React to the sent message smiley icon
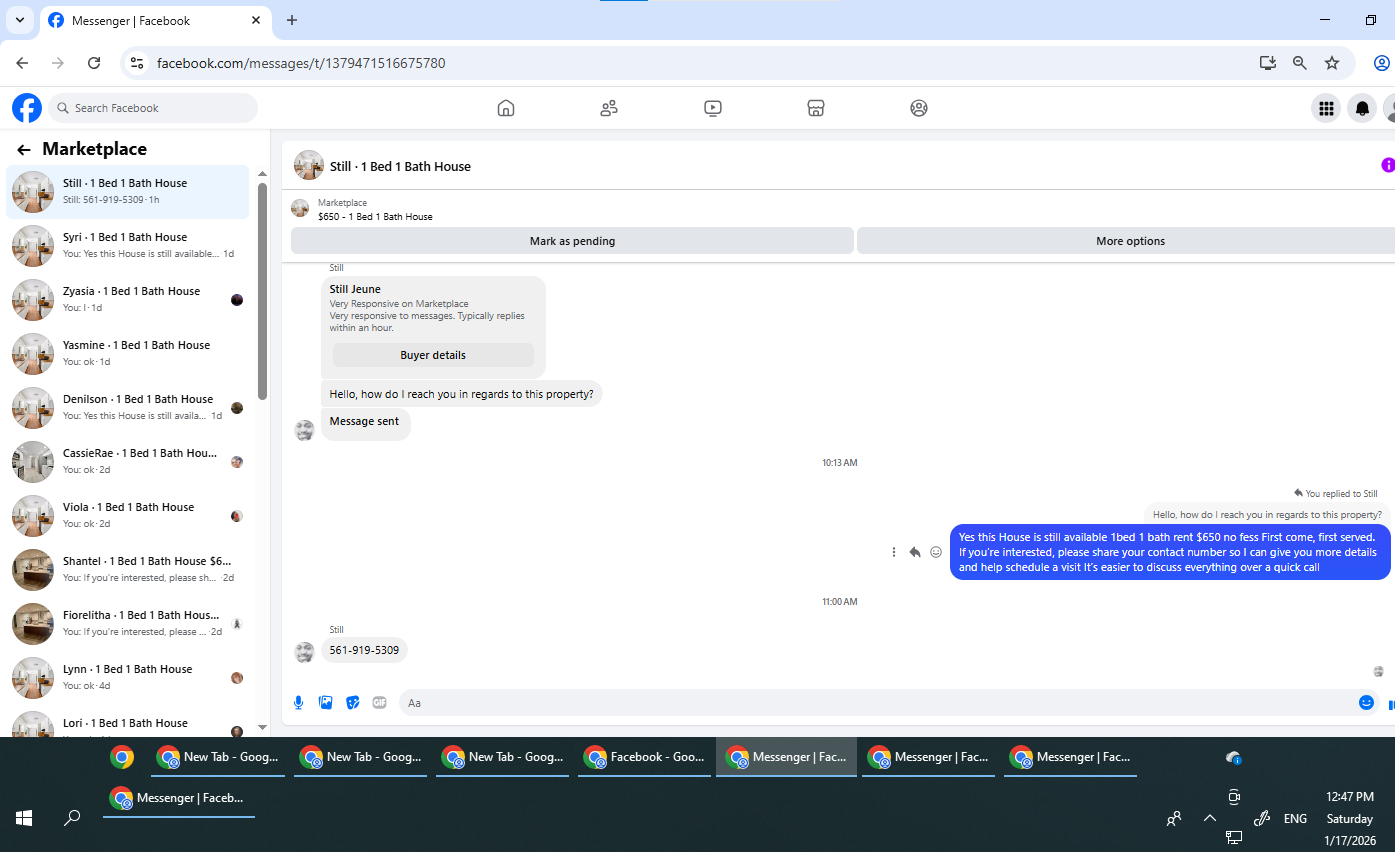Screen dimensions: 1395x852 click(x=936, y=552)
